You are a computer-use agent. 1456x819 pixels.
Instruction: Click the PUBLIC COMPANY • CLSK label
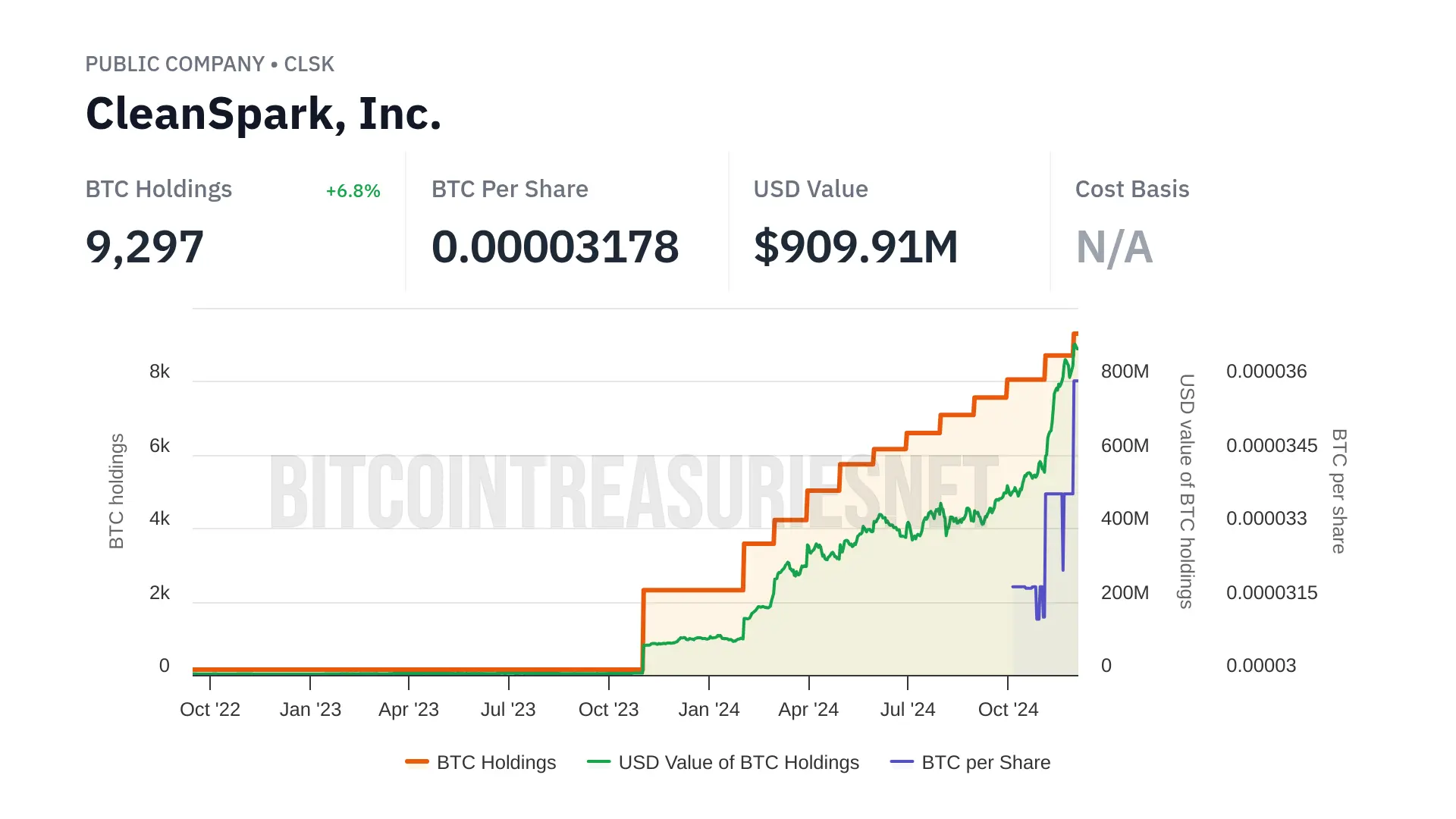(209, 64)
